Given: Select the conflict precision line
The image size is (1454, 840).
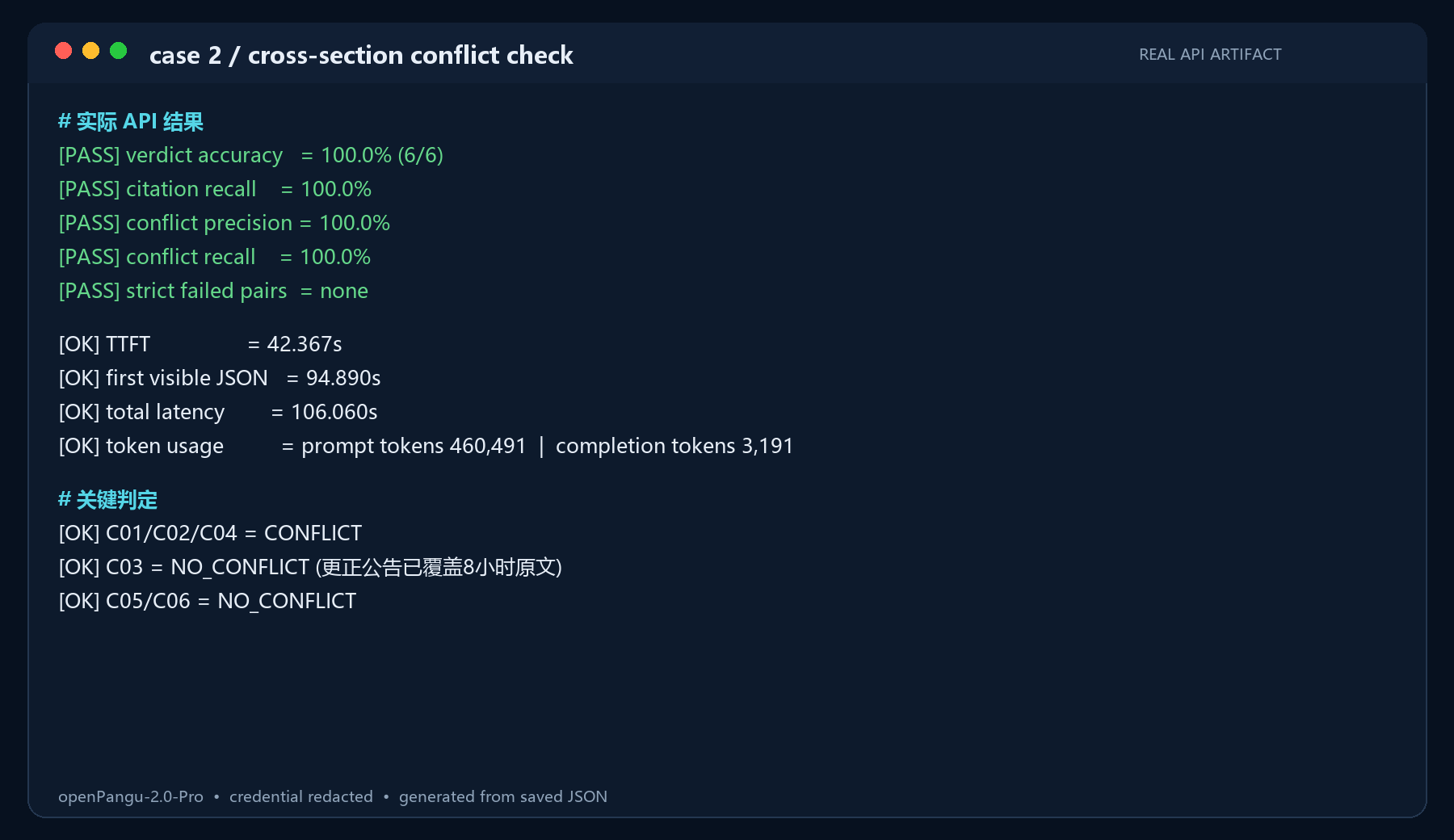Looking at the screenshot, I should click(x=225, y=223).
